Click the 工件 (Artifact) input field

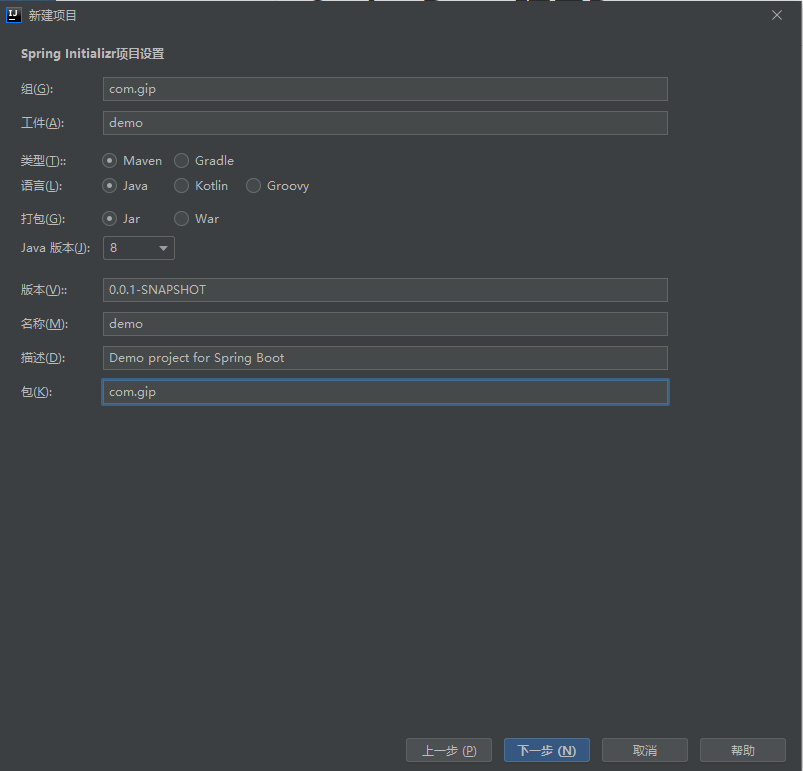pos(385,123)
